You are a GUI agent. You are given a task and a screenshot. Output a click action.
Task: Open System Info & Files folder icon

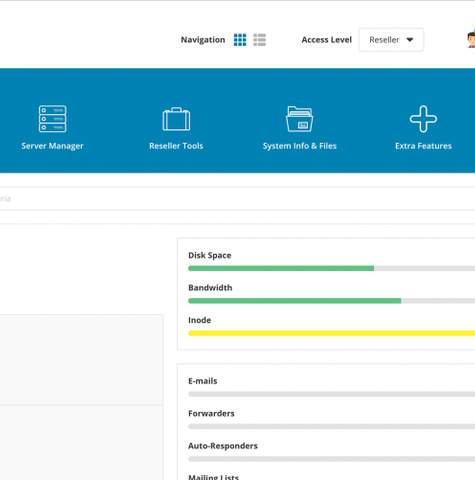pyautogui.click(x=299, y=119)
